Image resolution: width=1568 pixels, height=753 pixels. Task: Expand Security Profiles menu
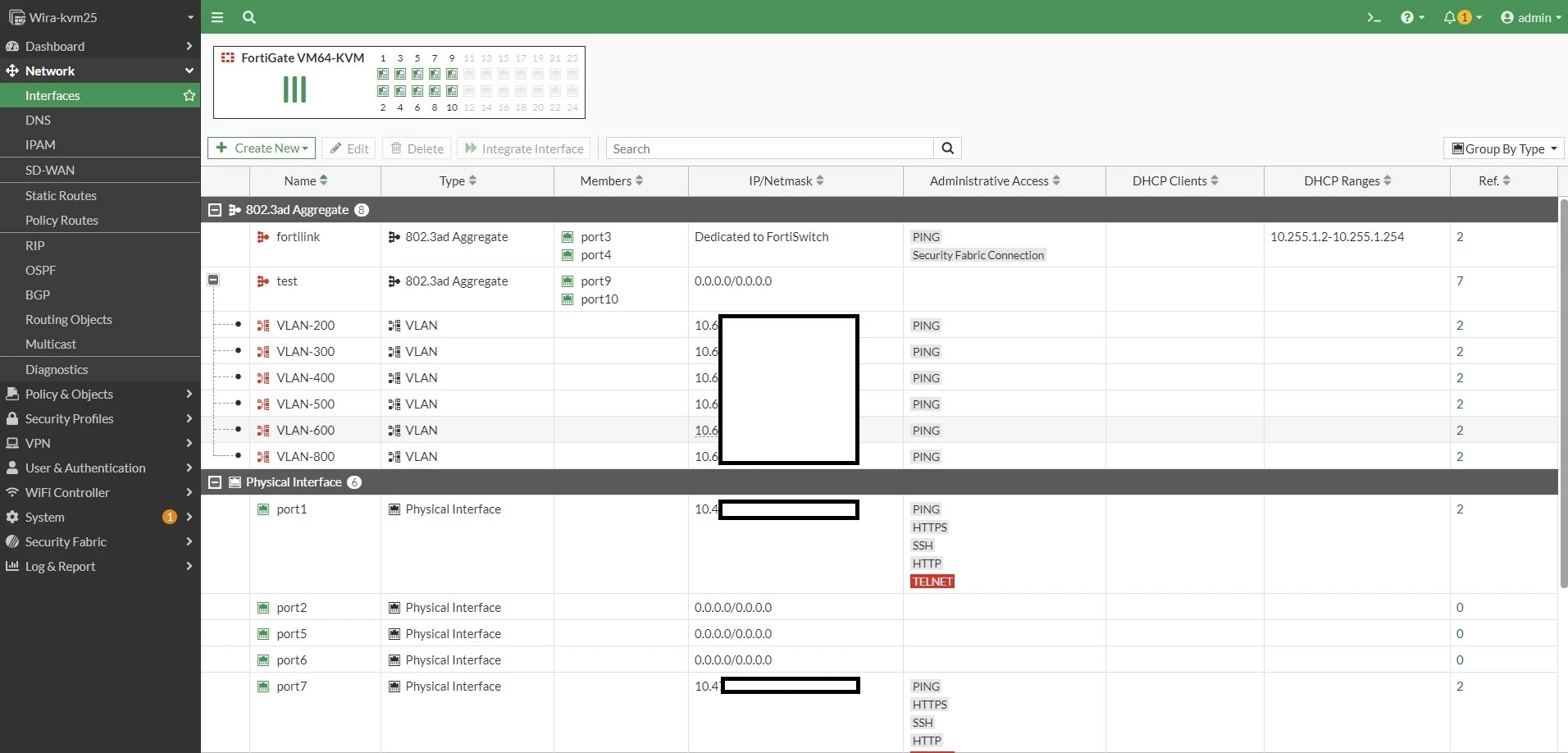[100, 418]
